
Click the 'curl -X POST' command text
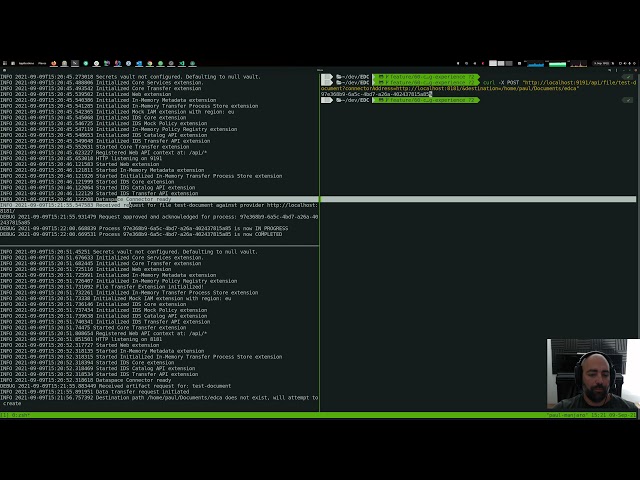click(x=500, y=82)
